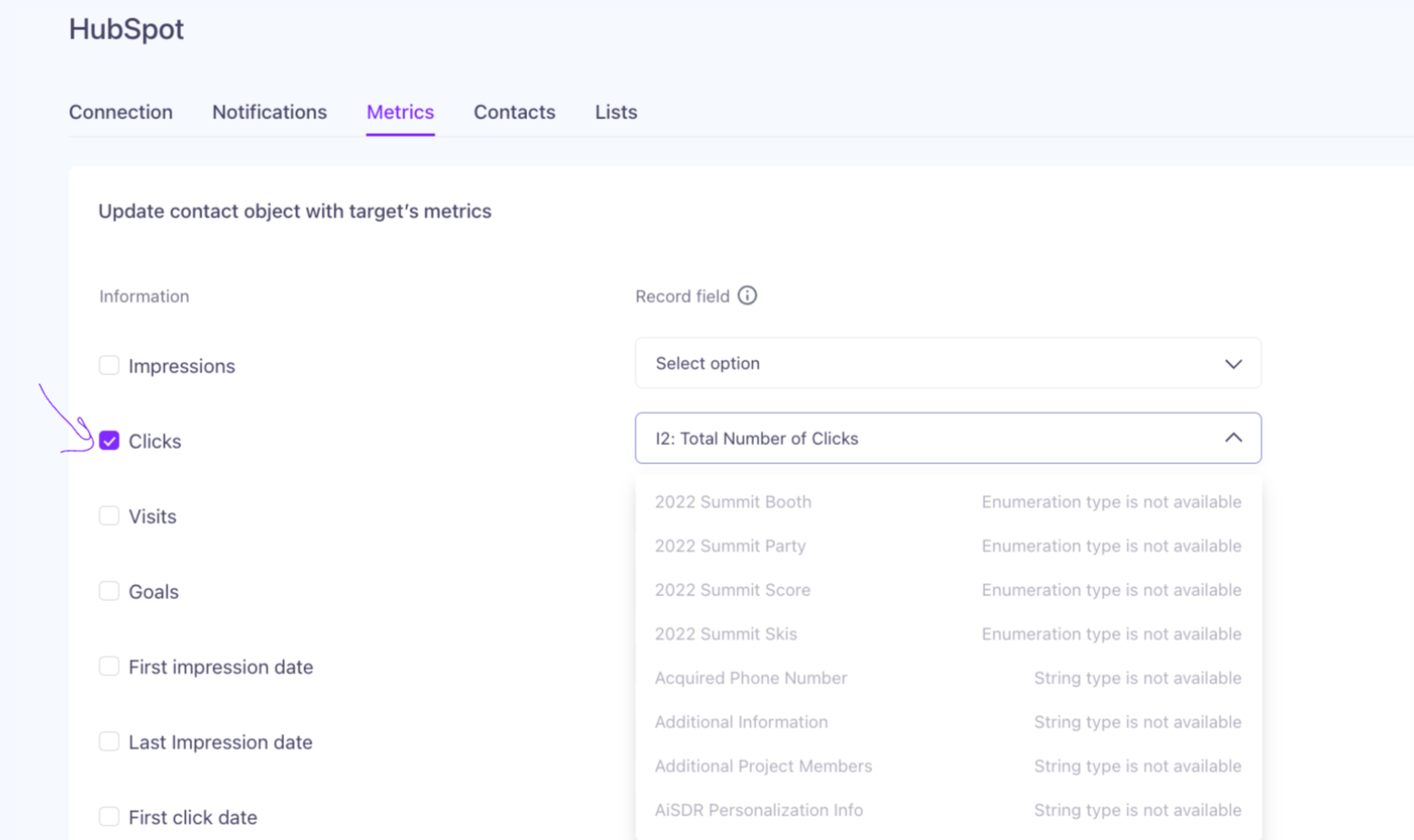This screenshot has height=840, width=1414.
Task: Choose the 2022 Summit Booth option
Action: point(948,501)
